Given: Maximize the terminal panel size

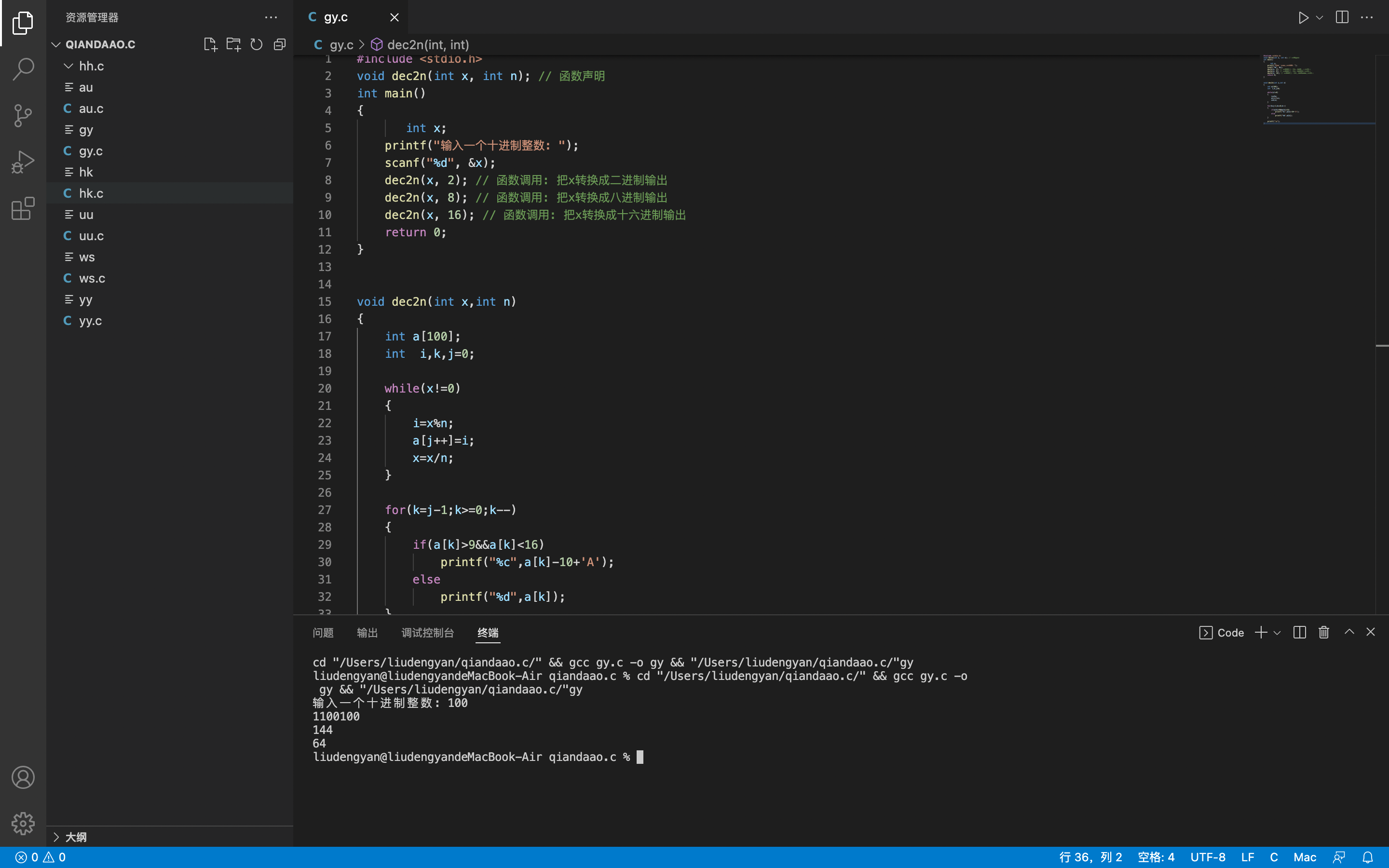Looking at the screenshot, I should tap(1349, 632).
